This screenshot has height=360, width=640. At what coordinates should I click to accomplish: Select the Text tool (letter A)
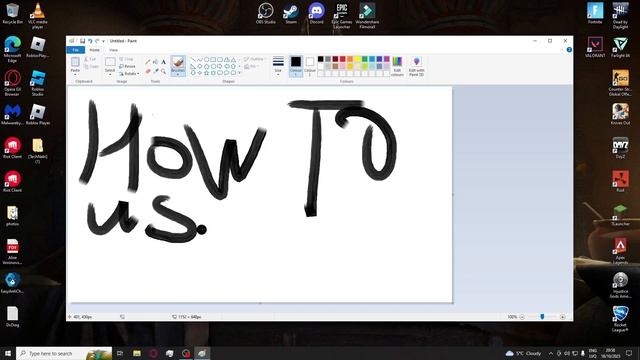[x=163, y=62]
